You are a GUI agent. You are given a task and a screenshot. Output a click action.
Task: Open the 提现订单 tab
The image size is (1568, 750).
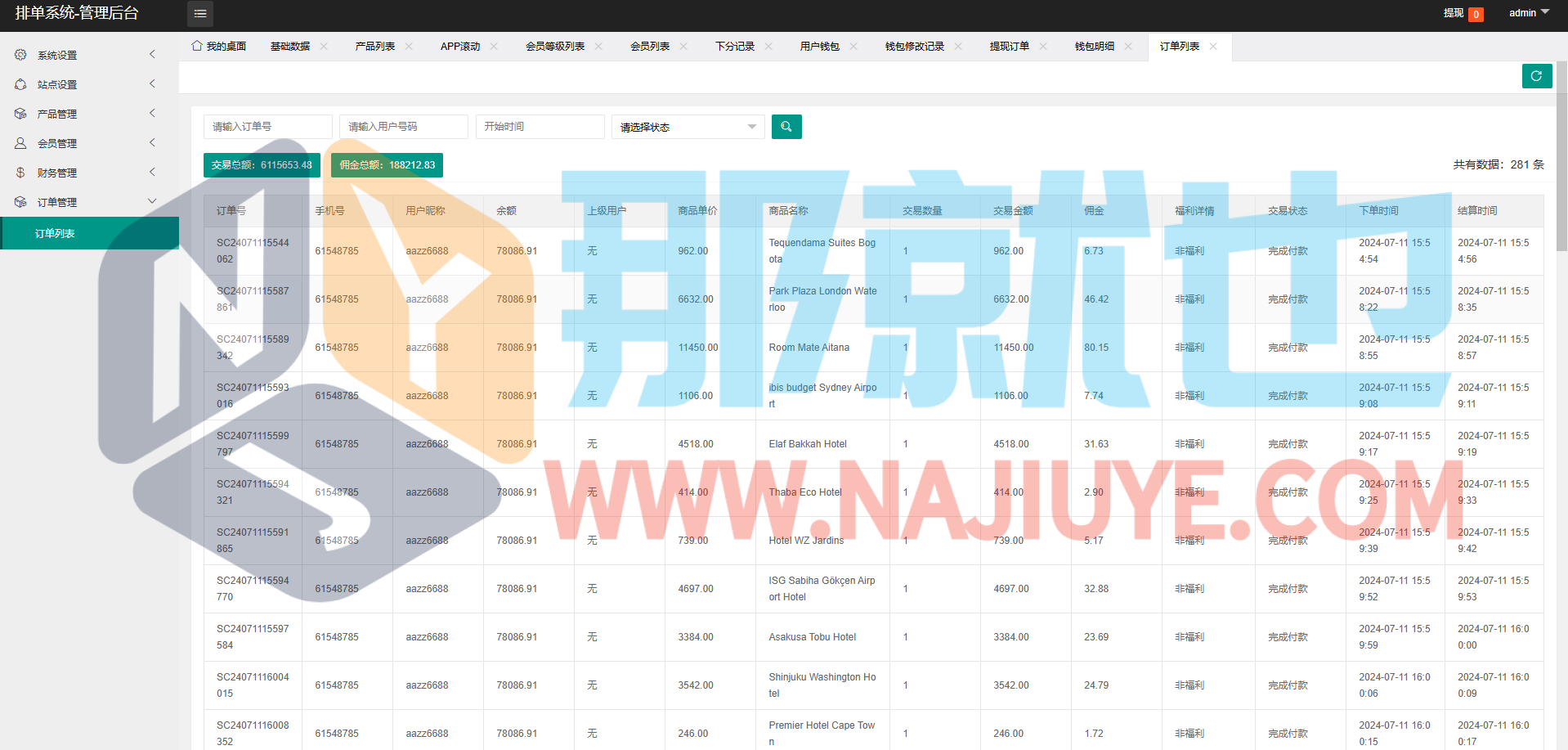point(1009,47)
